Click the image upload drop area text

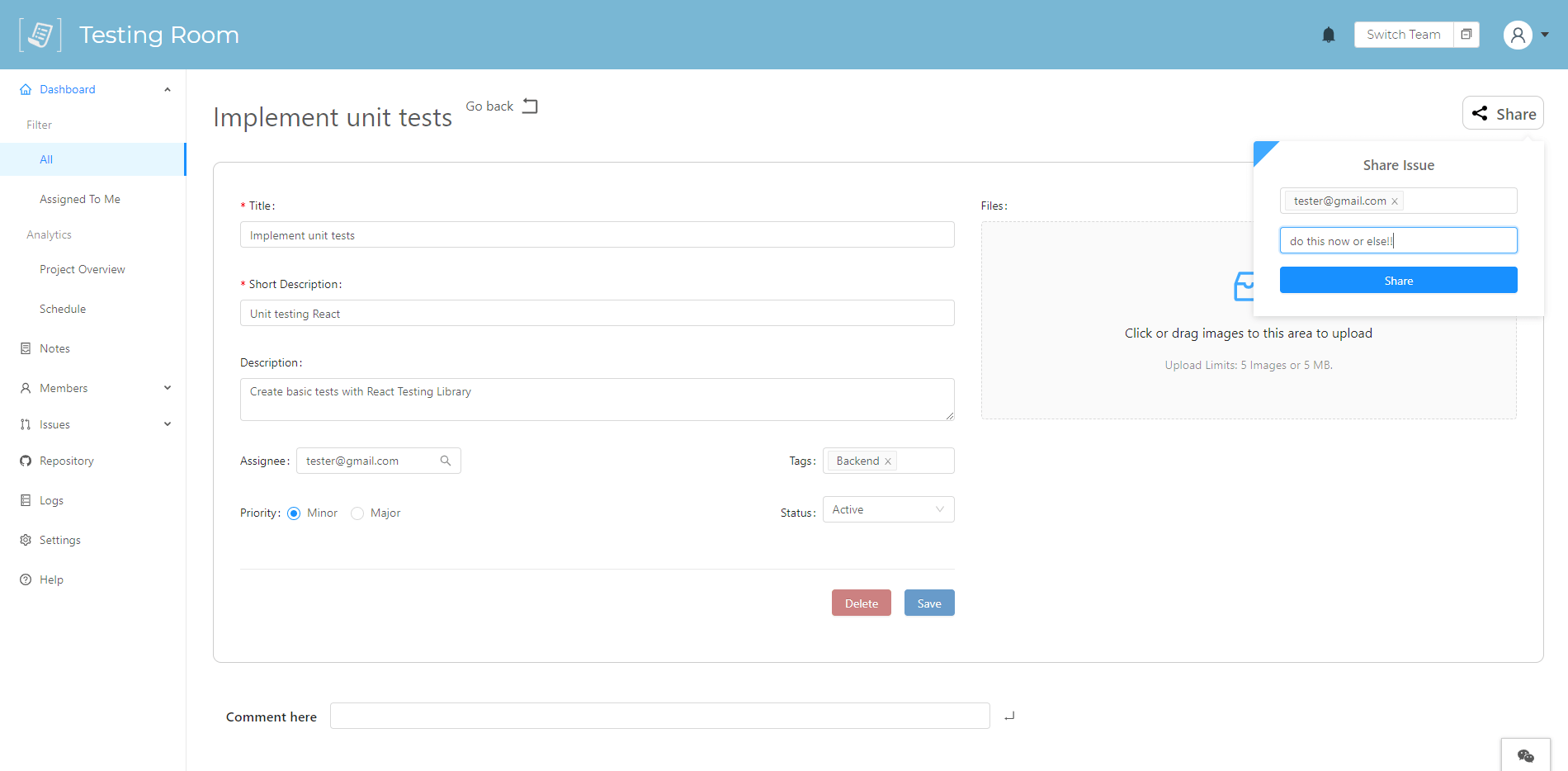coord(1248,333)
